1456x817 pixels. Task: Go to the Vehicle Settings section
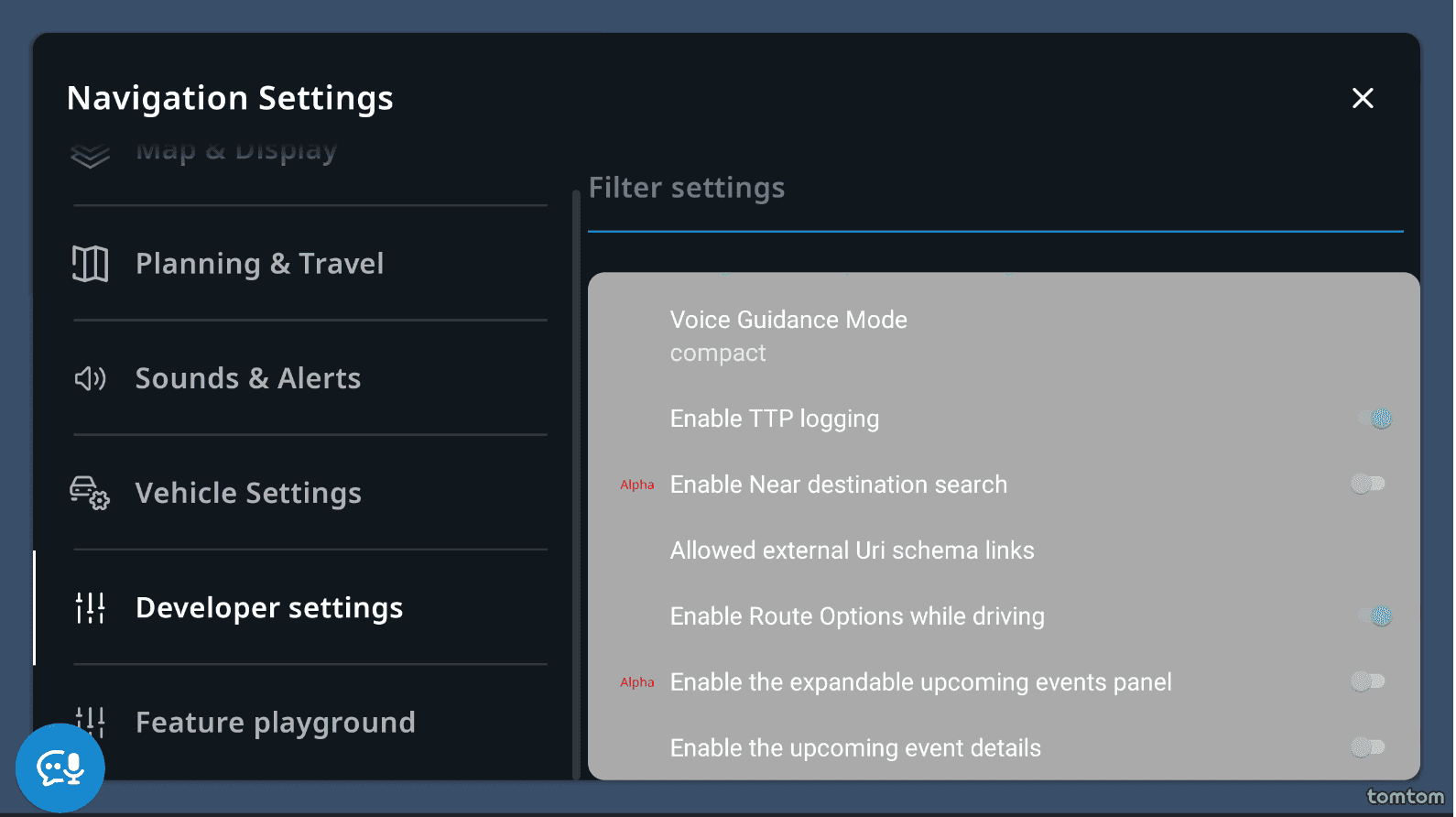(248, 493)
